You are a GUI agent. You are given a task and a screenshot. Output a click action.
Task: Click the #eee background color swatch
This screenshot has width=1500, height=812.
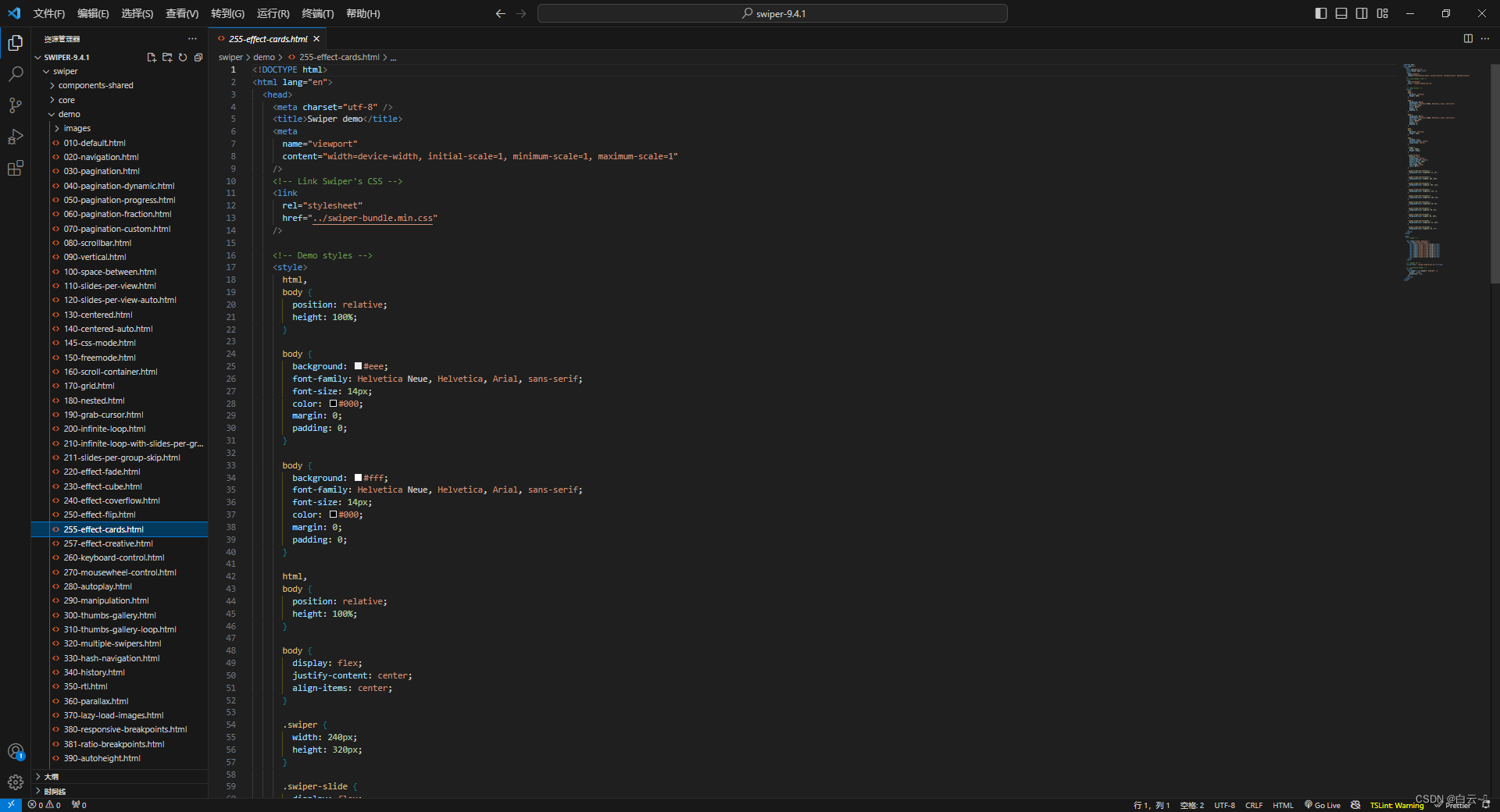point(358,366)
